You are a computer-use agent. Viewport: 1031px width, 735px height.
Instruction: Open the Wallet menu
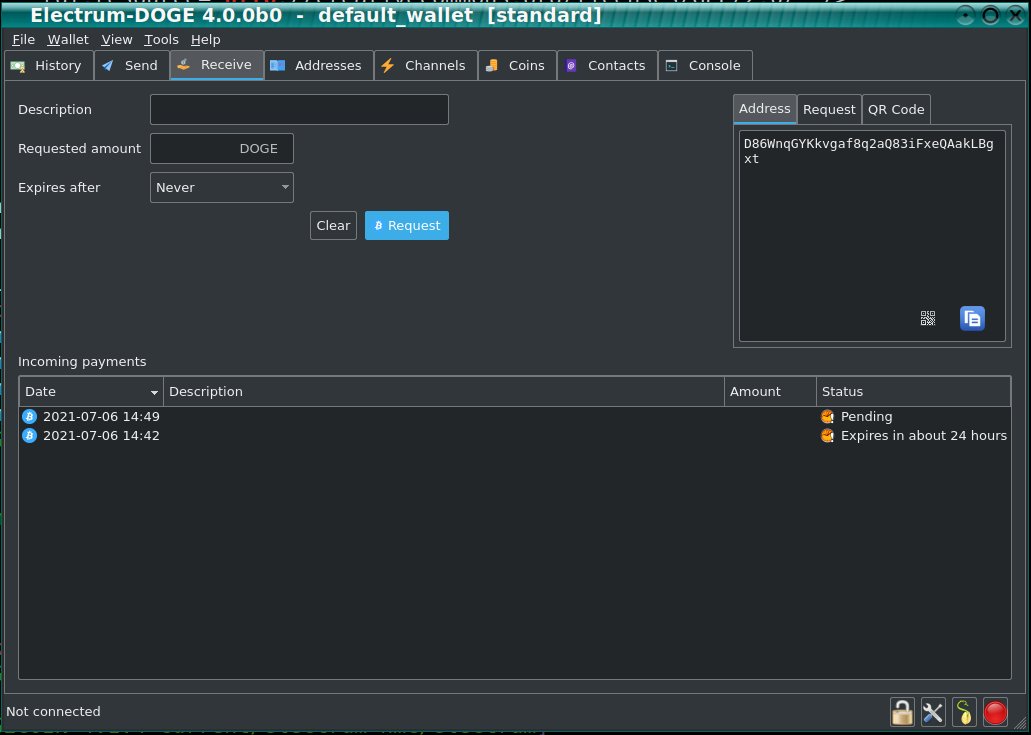pyautogui.click(x=68, y=39)
